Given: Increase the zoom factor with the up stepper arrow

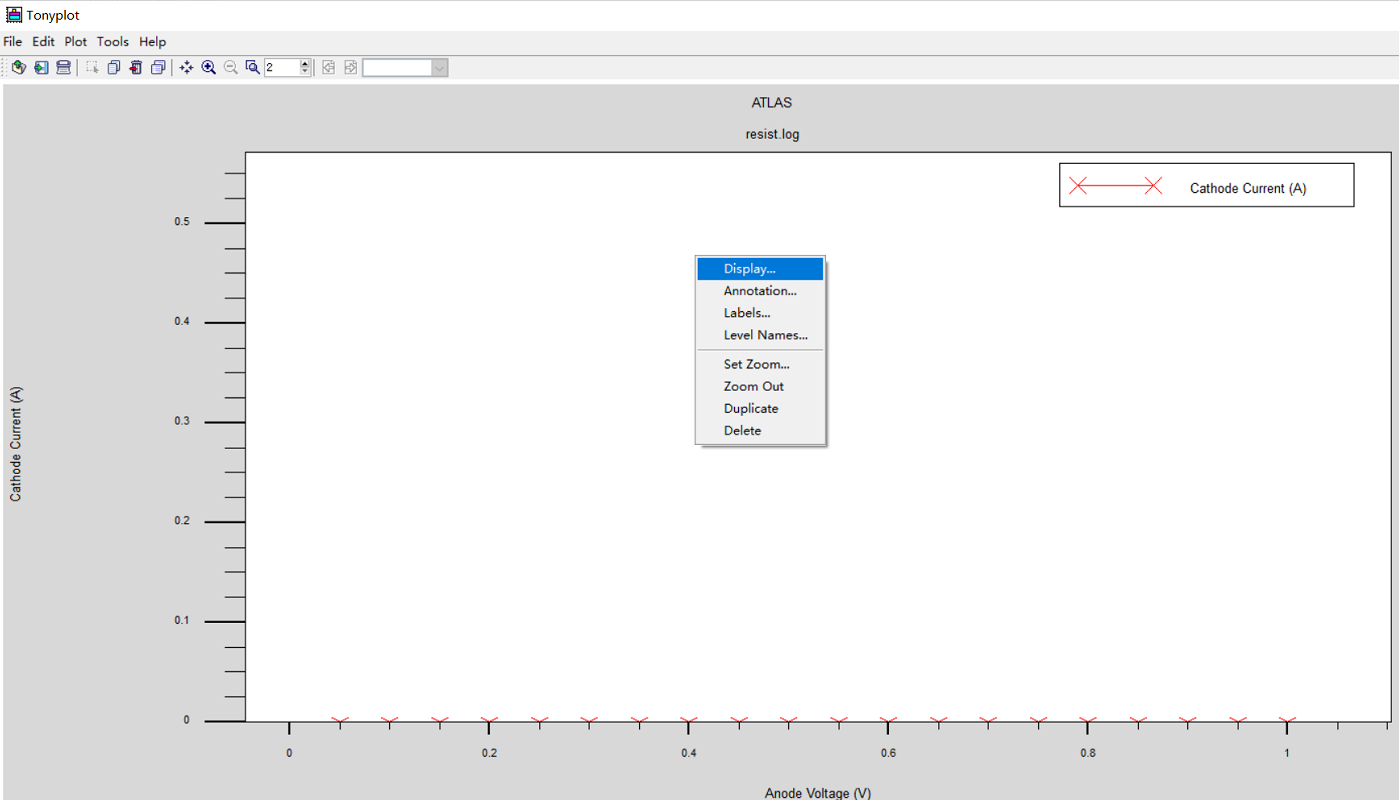Looking at the screenshot, I should (304, 63).
